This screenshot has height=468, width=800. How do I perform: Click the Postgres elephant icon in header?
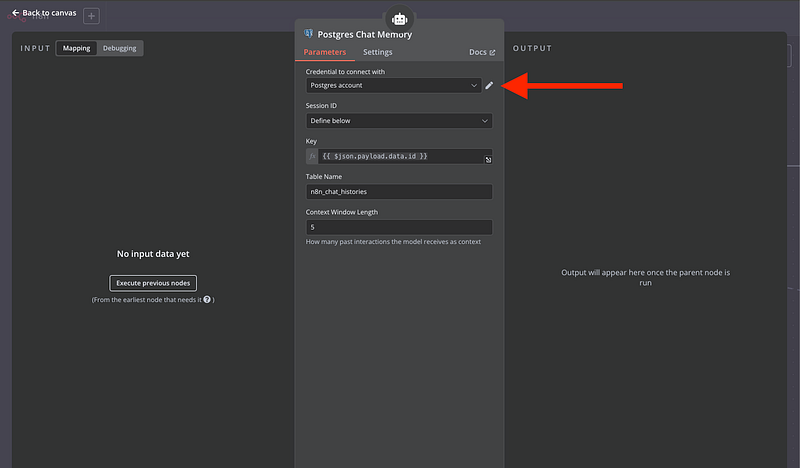308,34
